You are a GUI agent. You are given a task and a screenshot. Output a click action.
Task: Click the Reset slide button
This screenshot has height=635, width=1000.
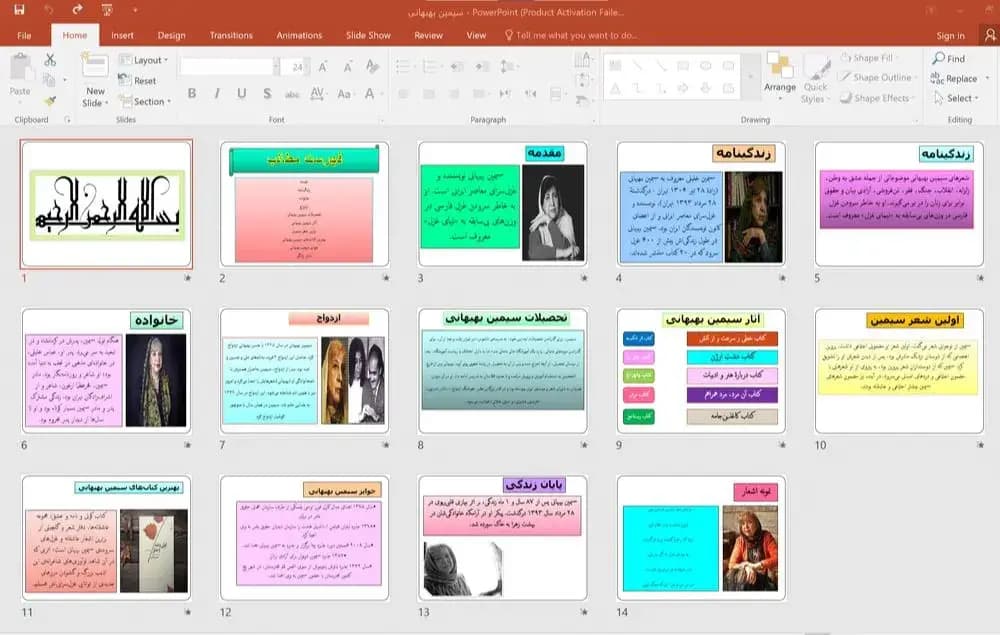tap(137, 81)
